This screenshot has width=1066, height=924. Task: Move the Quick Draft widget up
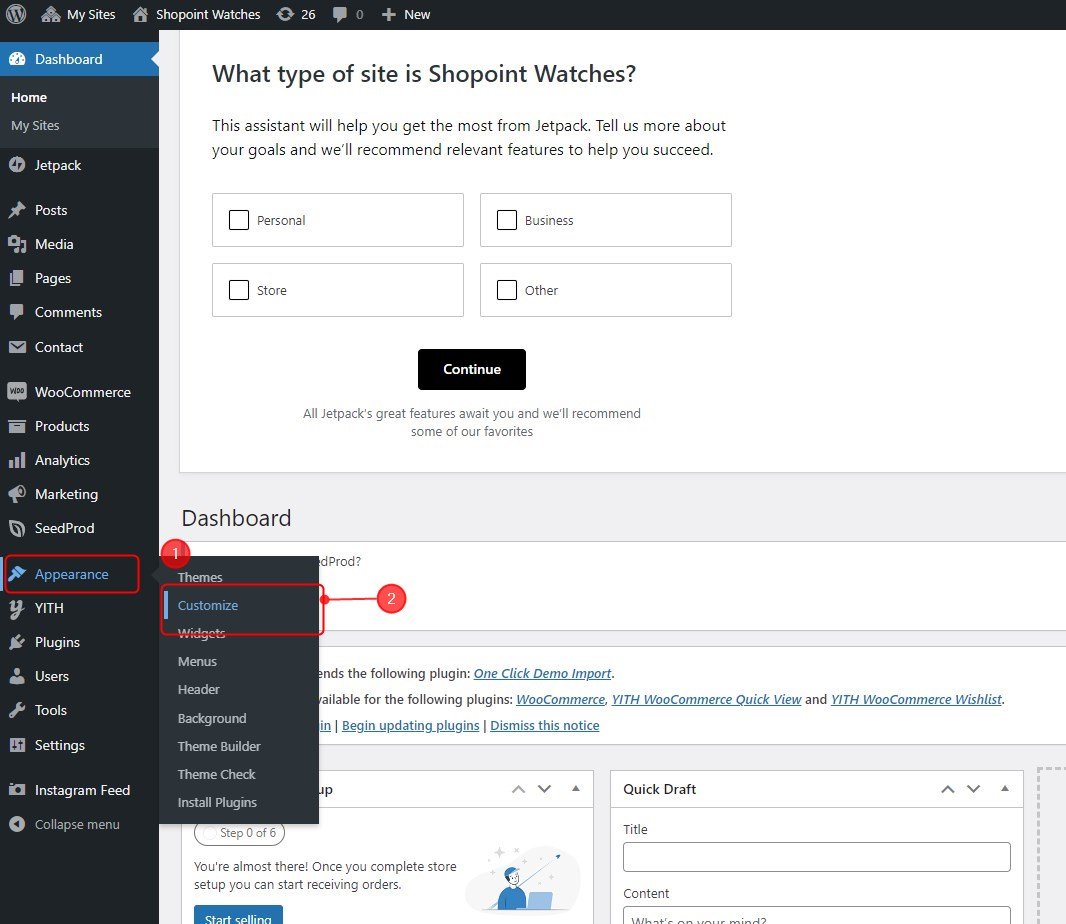point(948,789)
